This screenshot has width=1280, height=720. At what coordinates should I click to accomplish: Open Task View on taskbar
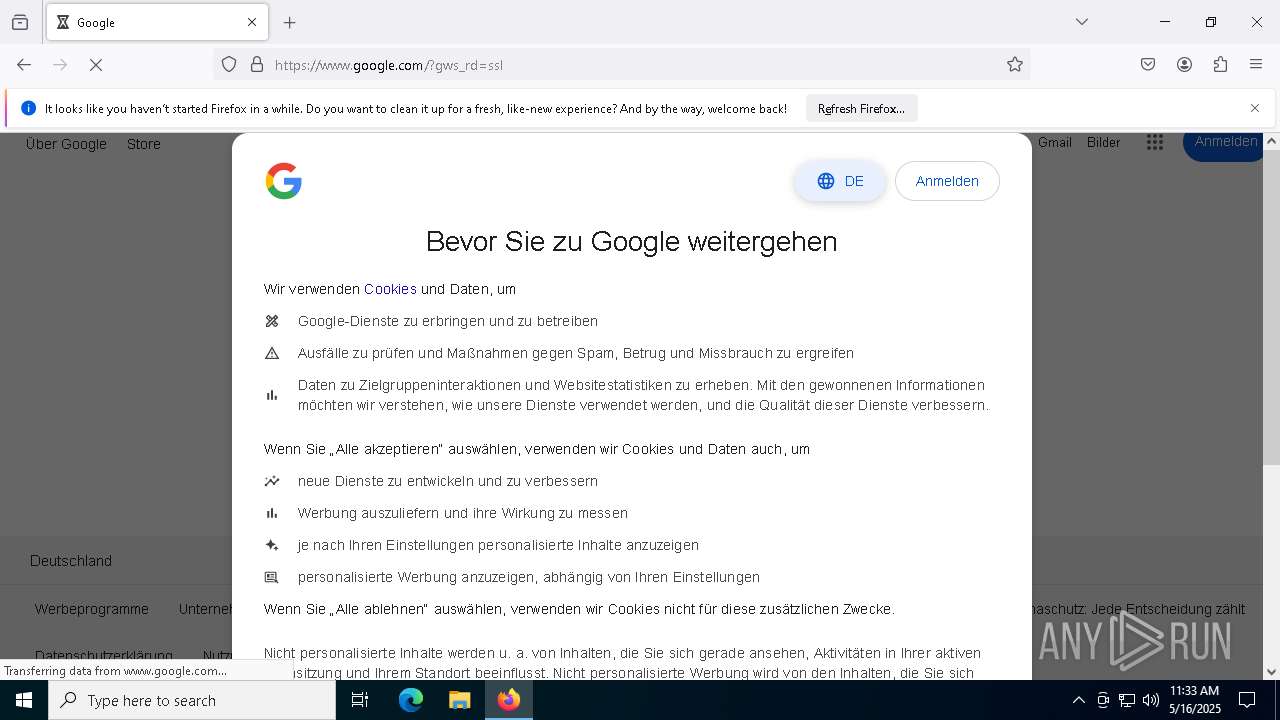pyautogui.click(x=360, y=700)
